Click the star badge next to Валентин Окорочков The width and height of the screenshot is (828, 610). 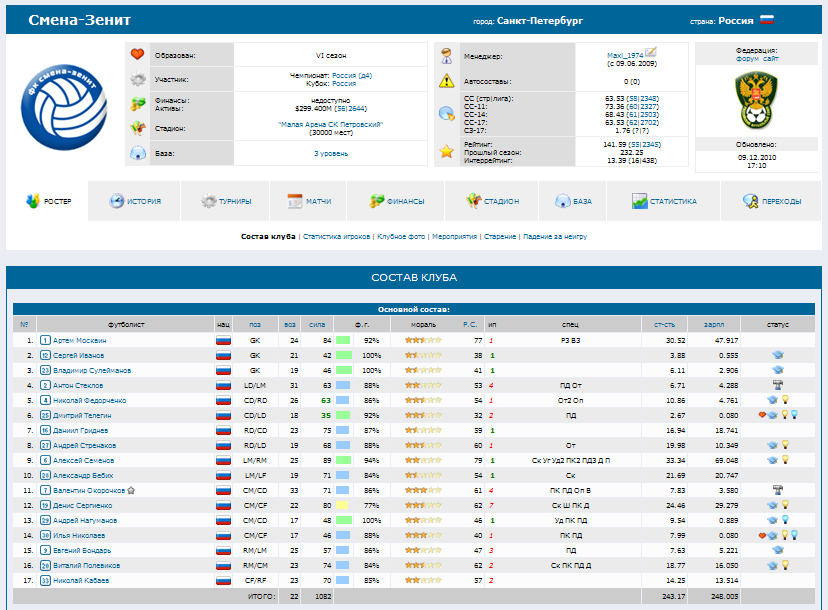pos(130,490)
